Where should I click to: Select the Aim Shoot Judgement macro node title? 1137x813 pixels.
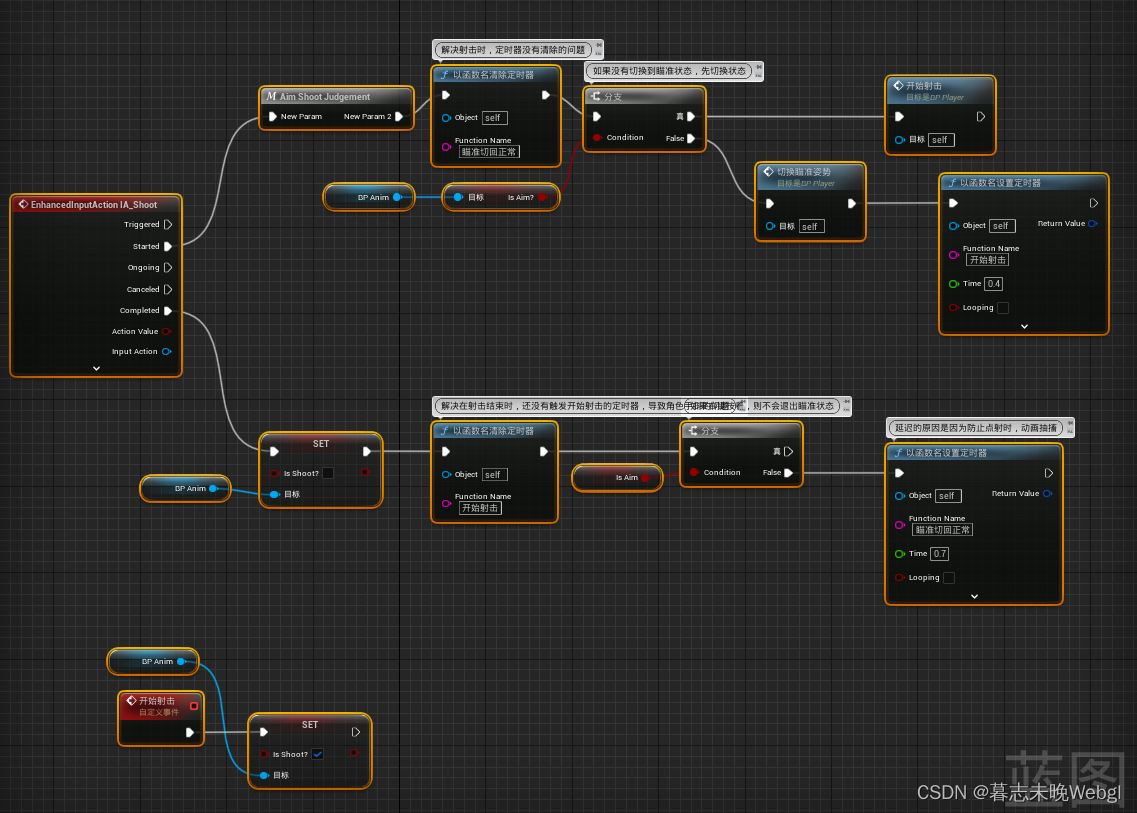pyautogui.click(x=325, y=96)
